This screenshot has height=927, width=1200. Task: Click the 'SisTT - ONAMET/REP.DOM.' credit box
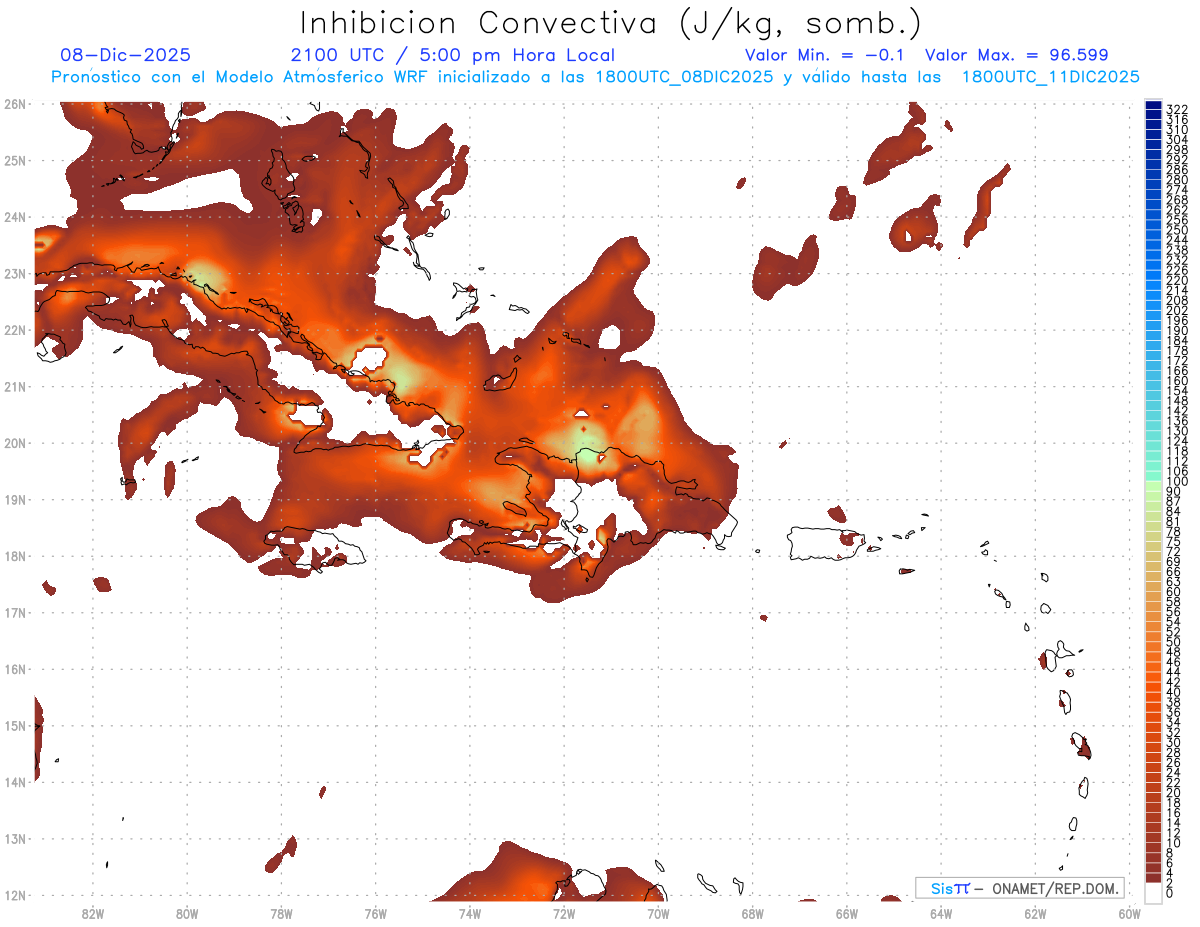(x=1020, y=888)
